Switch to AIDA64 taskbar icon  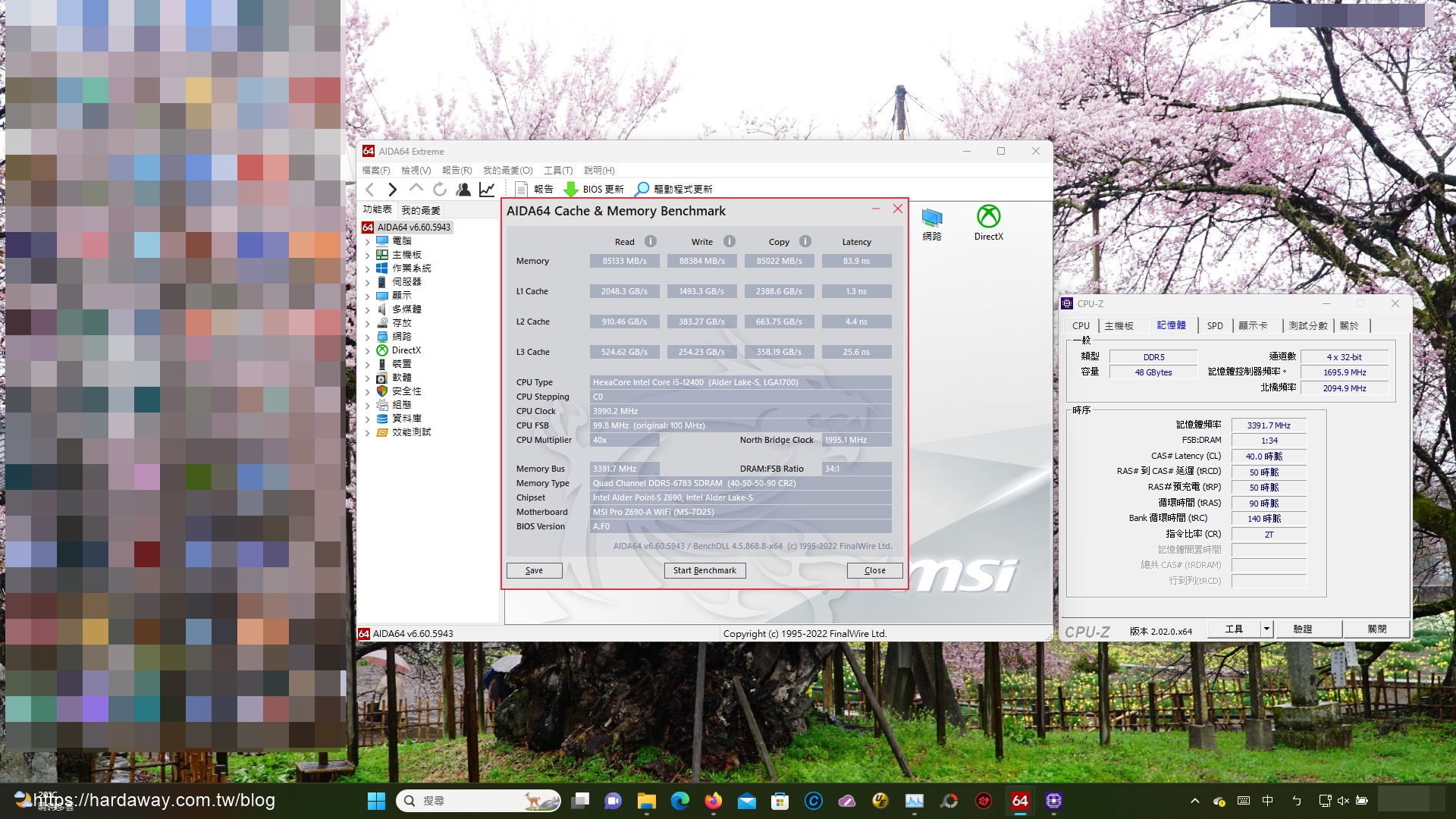coord(1020,801)
